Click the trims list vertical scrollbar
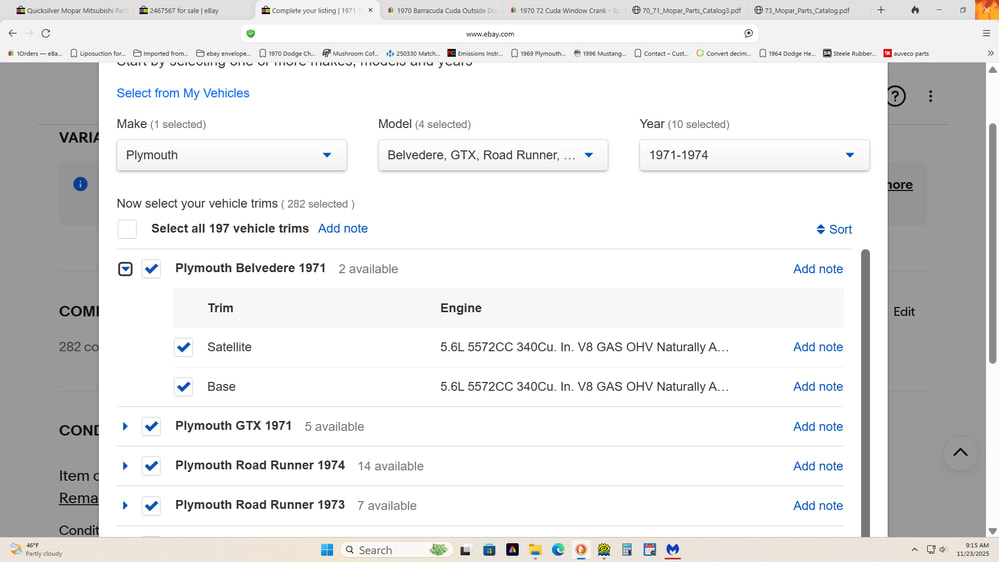 tap(865, 393)
